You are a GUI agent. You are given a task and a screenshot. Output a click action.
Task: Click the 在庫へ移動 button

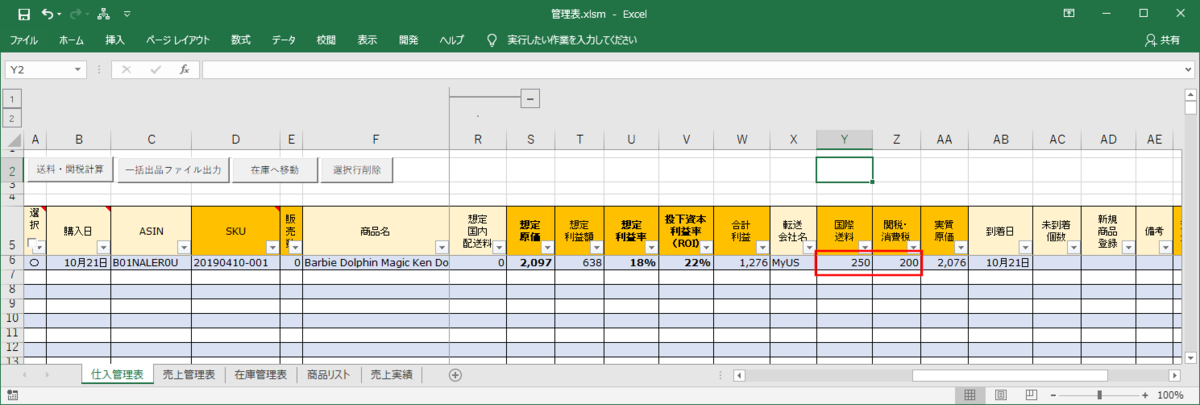(x=275, y=170)
